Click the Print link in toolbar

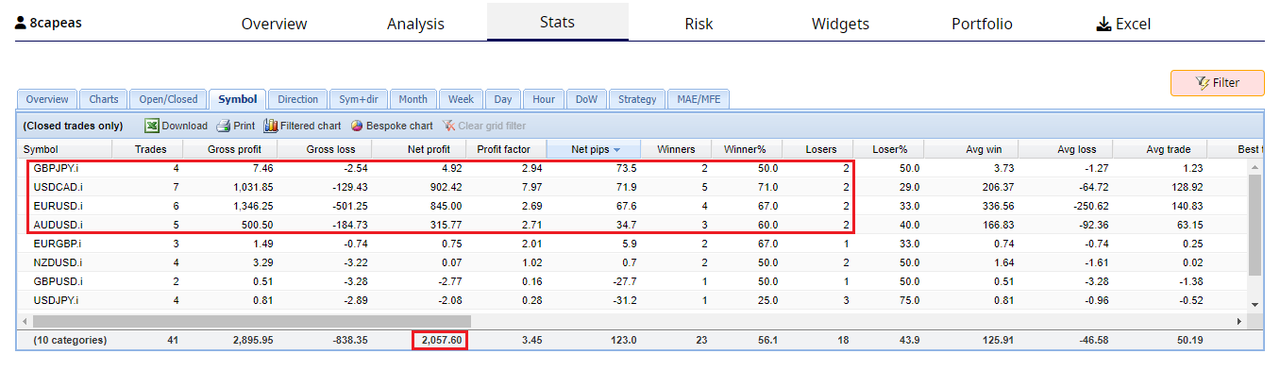[244, 126]
